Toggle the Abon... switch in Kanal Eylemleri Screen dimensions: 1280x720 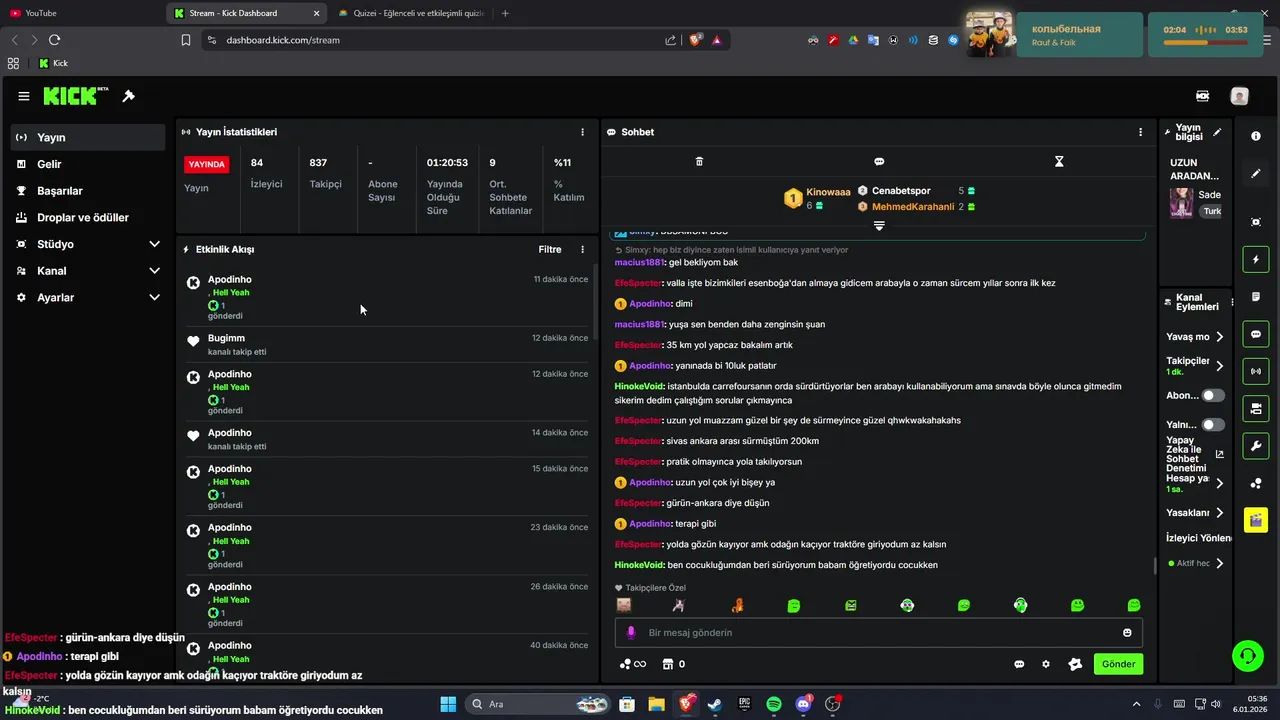point(1213,396)
